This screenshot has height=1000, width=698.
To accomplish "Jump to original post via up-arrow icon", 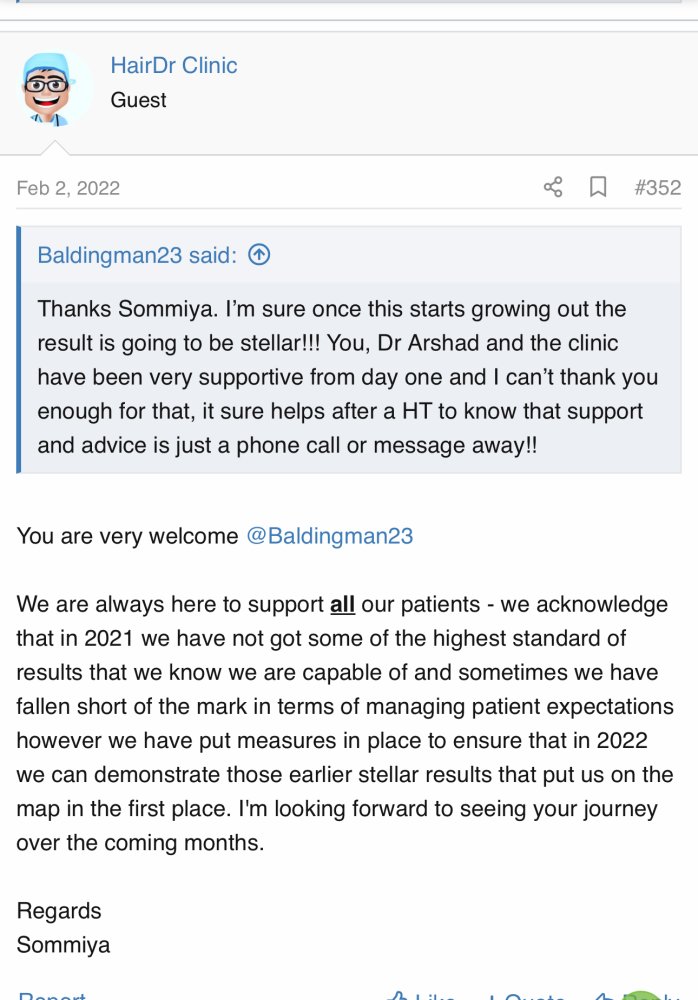I will click(259, 254).
